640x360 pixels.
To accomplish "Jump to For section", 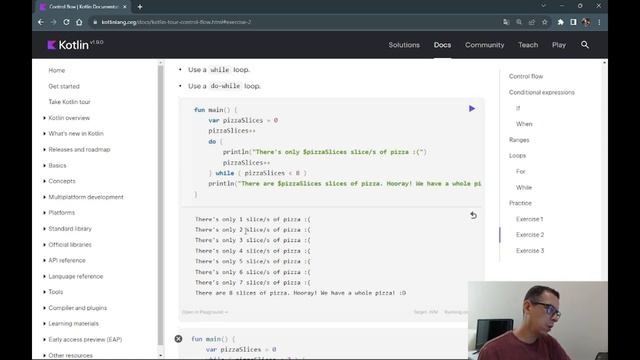I will [520, 171].
